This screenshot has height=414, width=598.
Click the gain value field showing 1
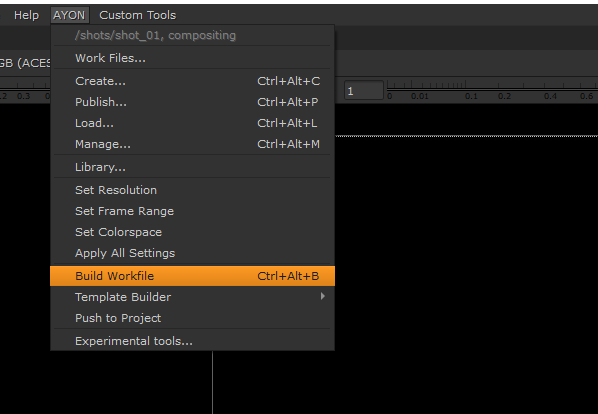point(364,90)
